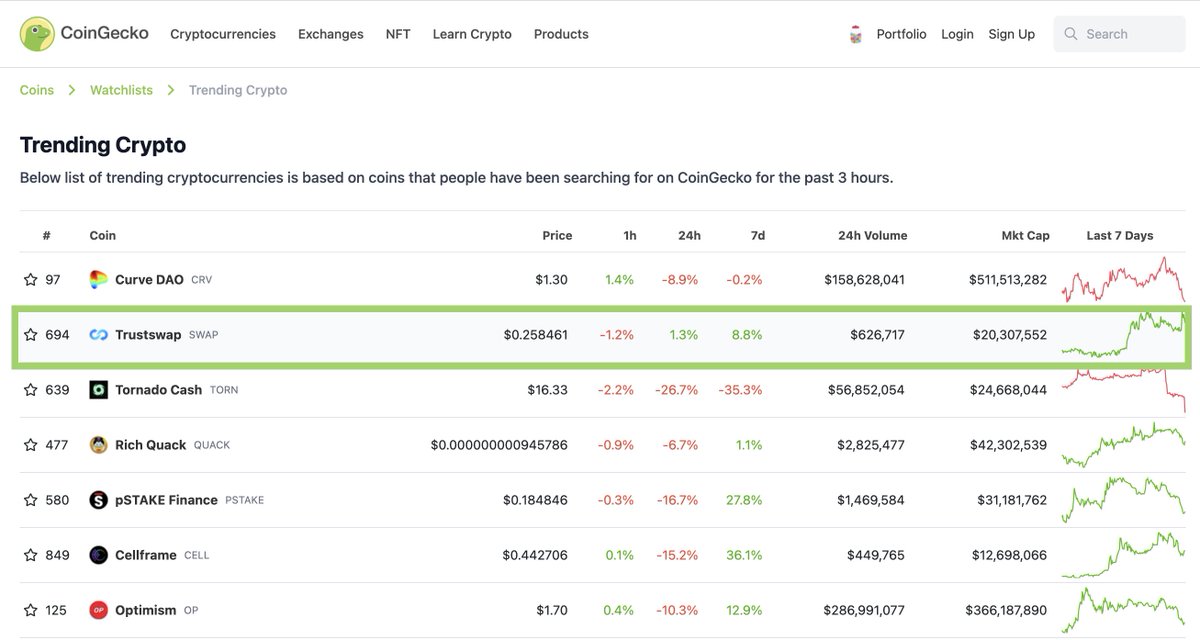Sort by the 24h Volume column header
Image resolution: width=1200 pixels, height=640 pixels.
pyautogui.click(x=873, y=236)
